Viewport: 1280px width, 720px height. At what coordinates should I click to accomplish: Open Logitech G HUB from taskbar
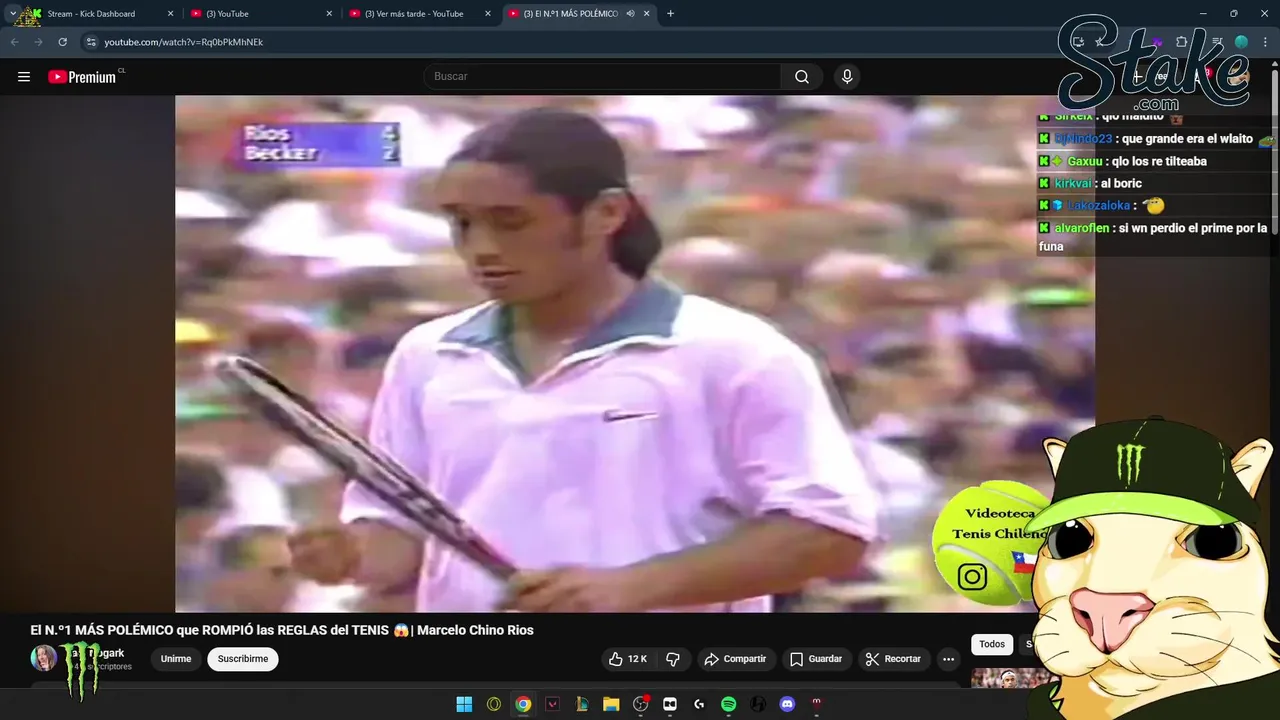pos(699,704)
